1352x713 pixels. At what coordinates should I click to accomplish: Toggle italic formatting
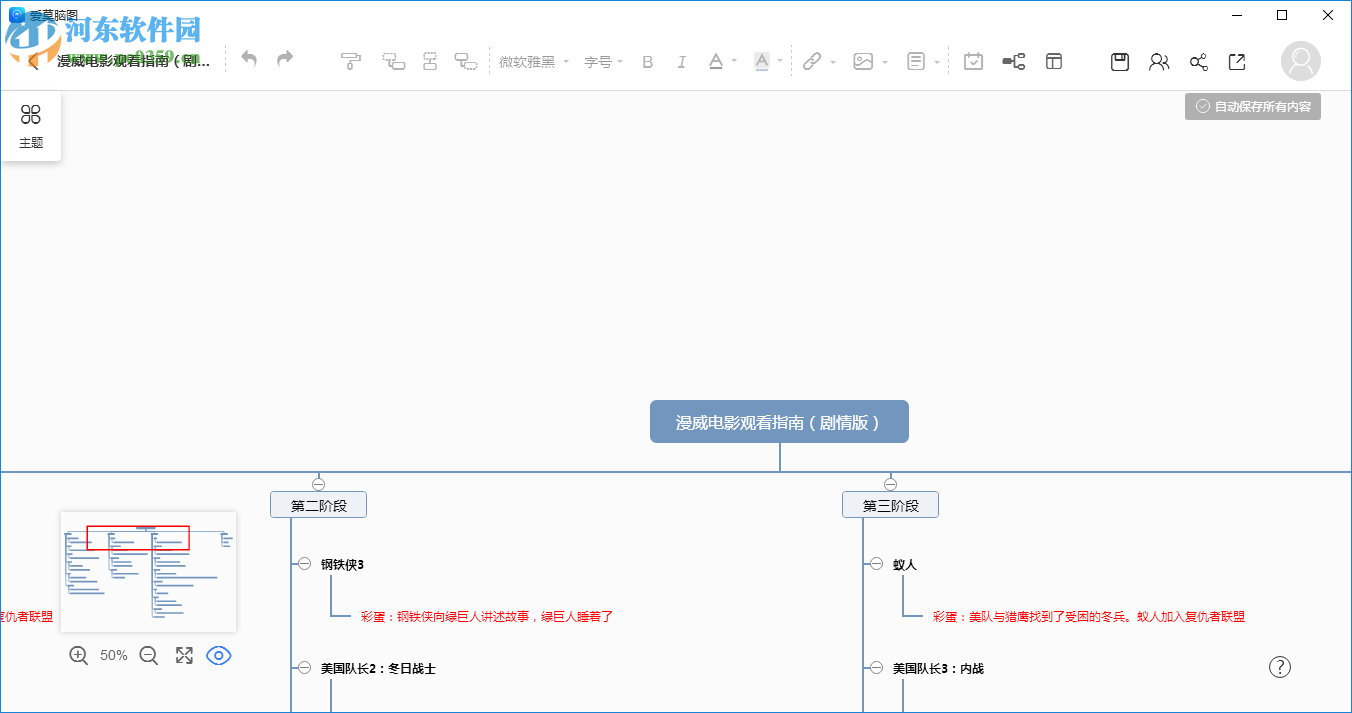[682, 62]
